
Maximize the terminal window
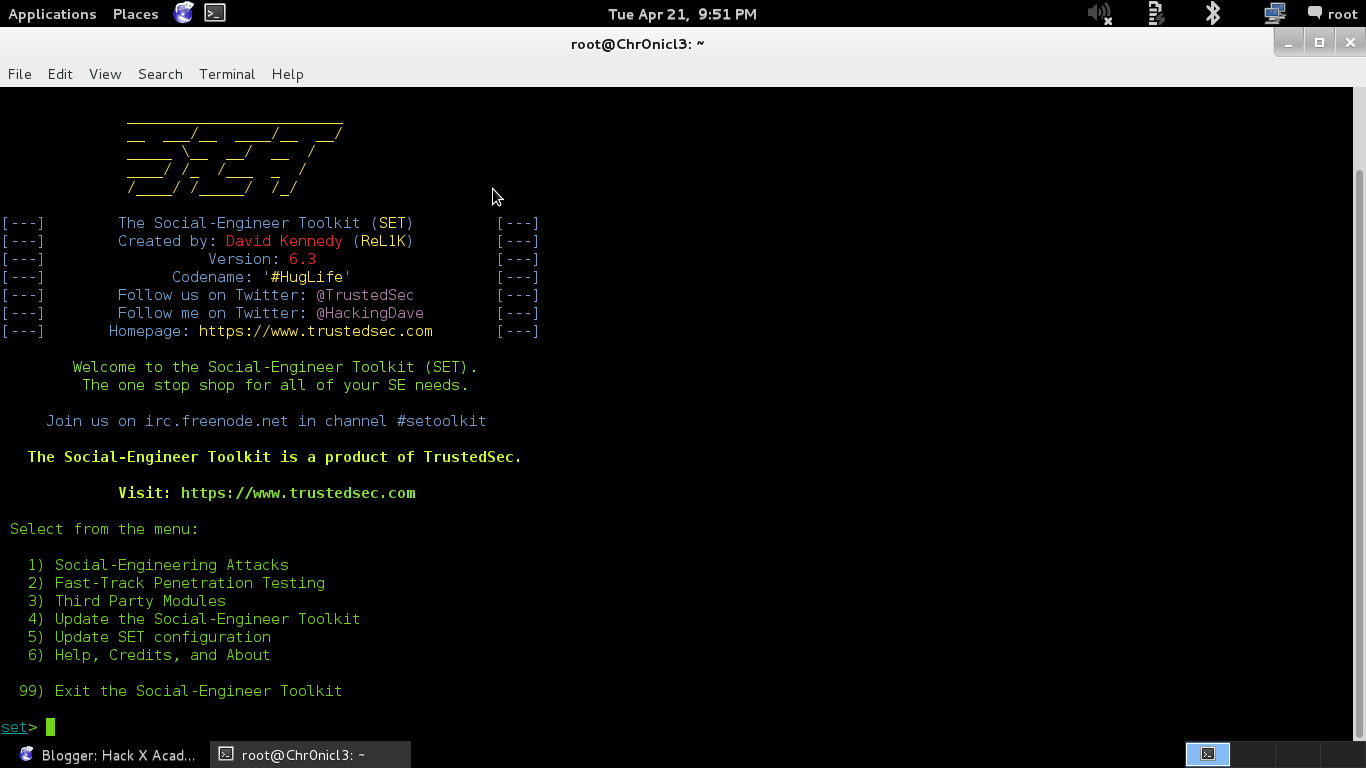1319,43
